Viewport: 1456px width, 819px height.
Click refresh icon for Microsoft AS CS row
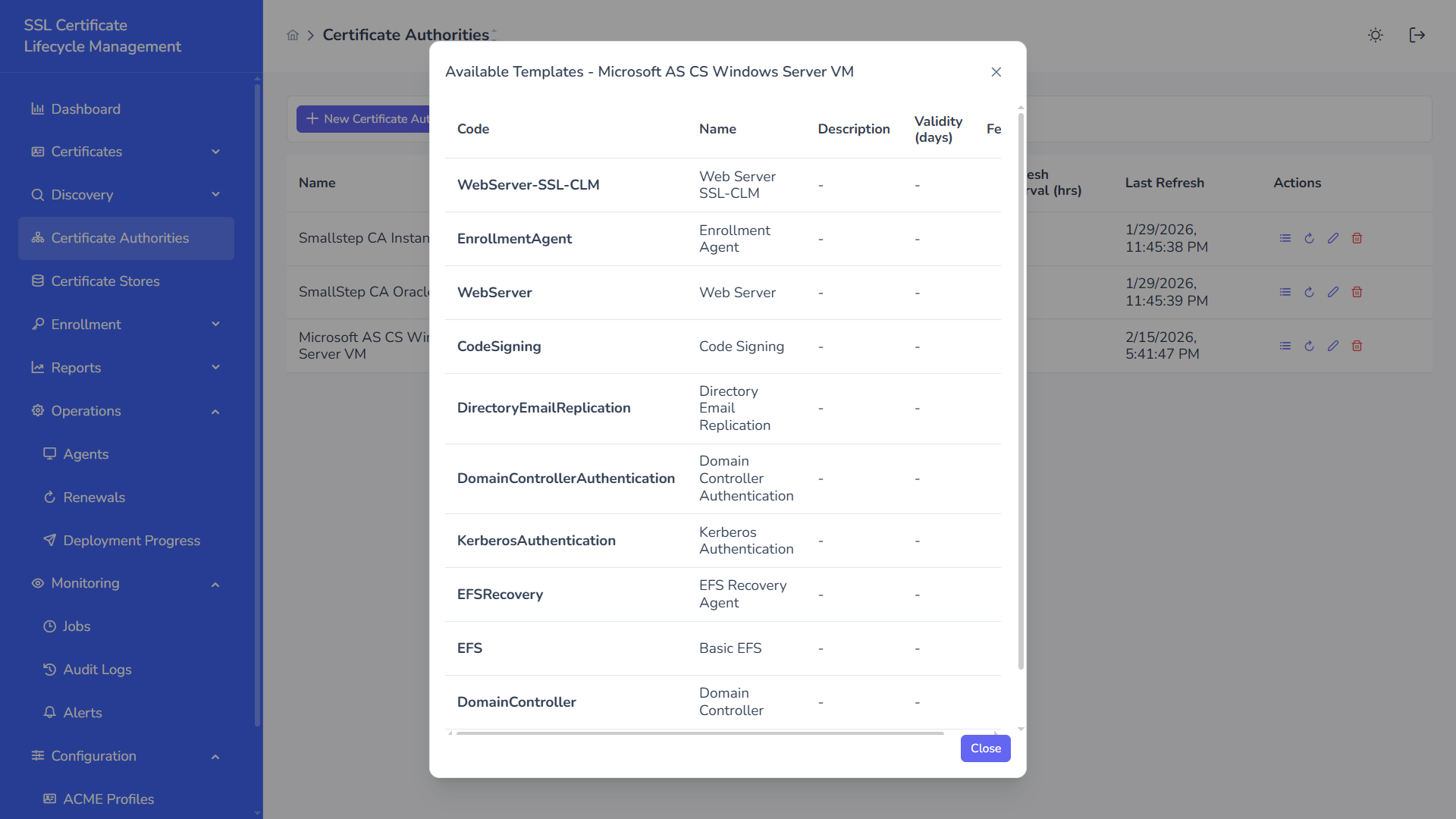1309,346
